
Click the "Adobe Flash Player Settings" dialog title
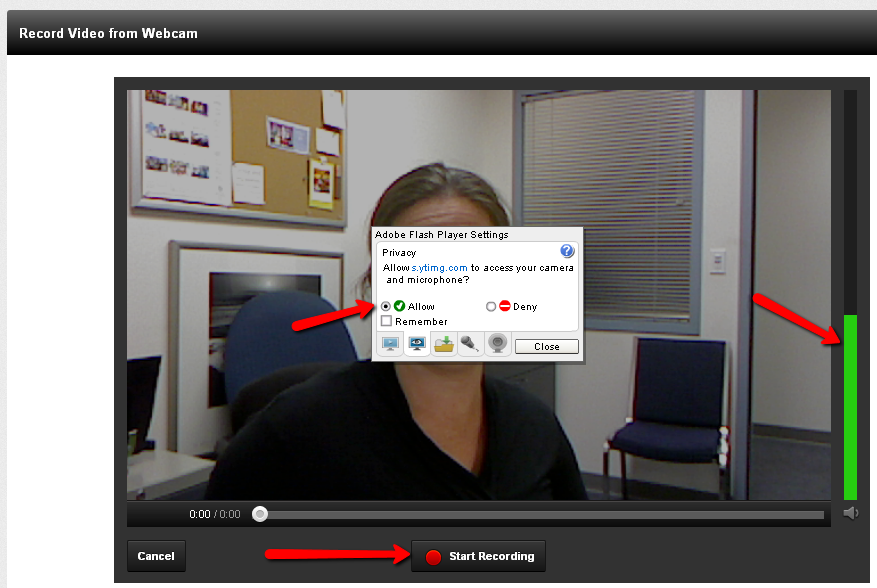click(441, 234)
